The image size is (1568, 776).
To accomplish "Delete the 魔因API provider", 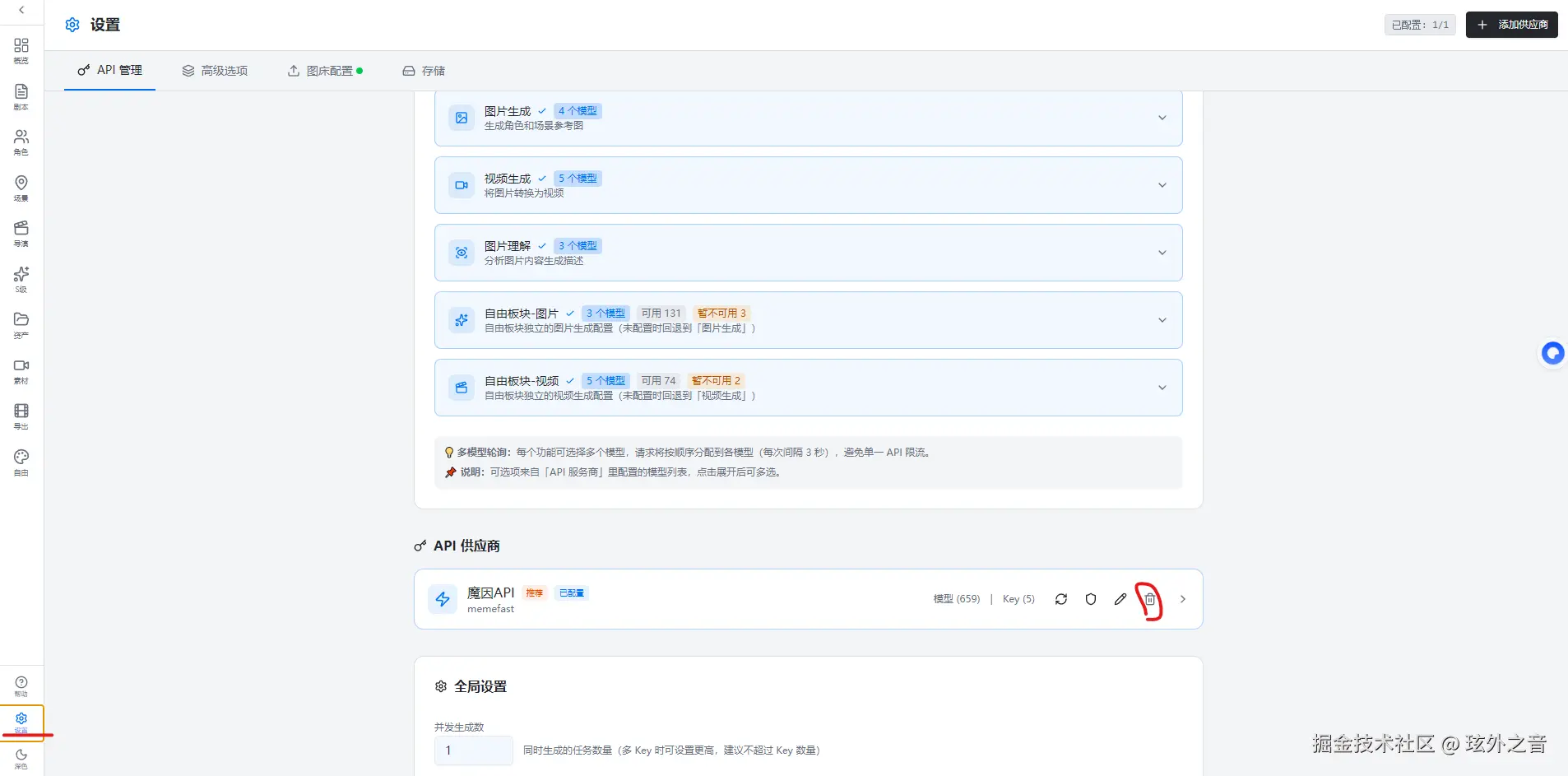I will 1149,599.
